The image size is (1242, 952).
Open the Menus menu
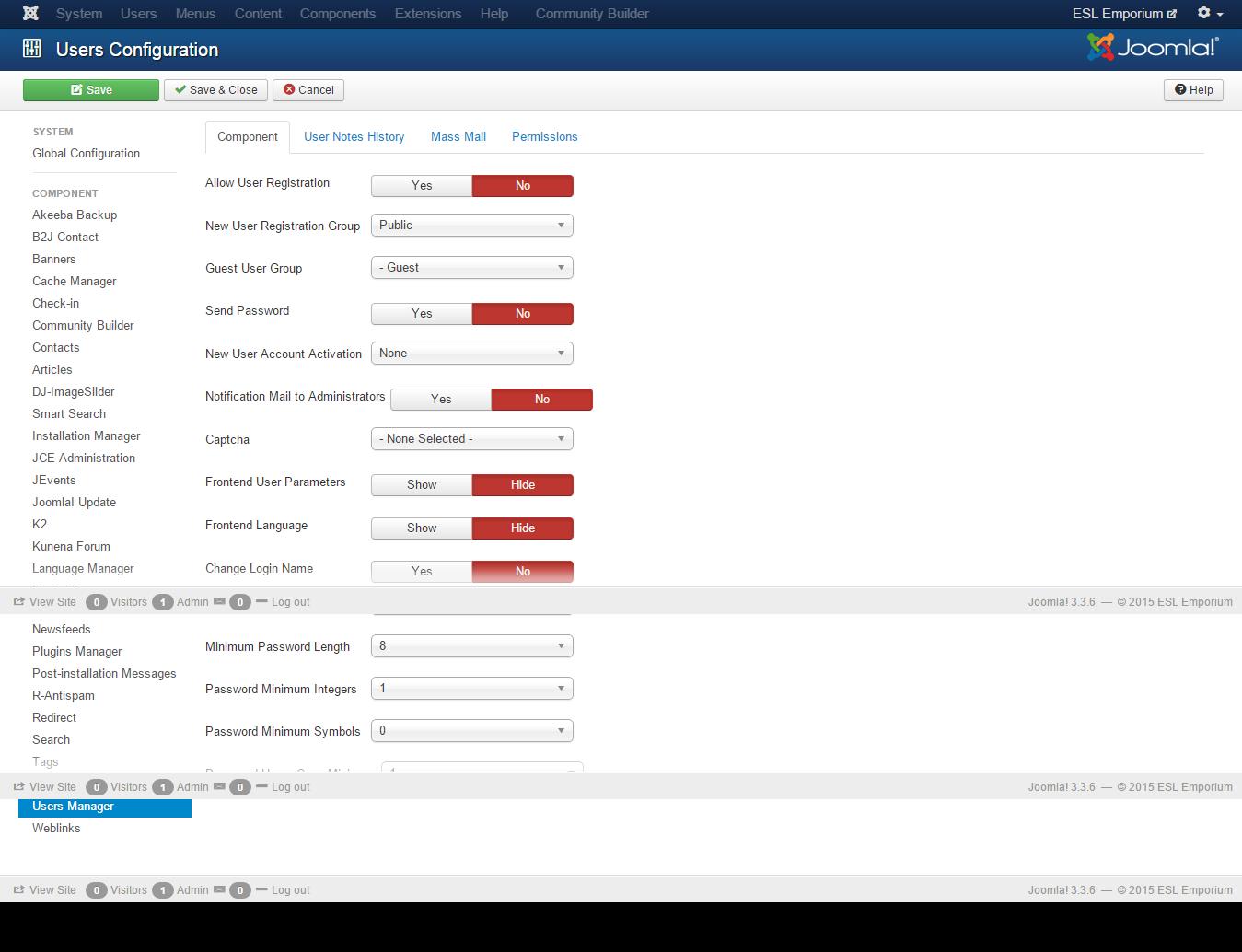coord(195,14)
